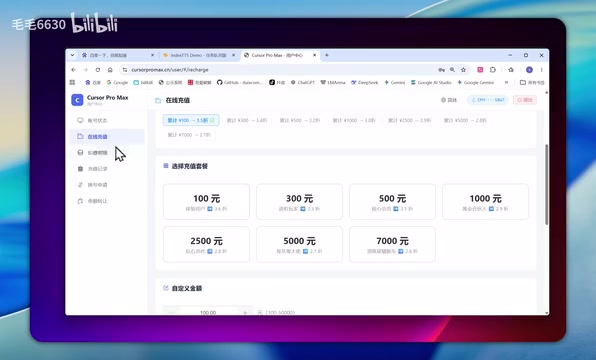Open the Google bookmark

click(117, 82)
